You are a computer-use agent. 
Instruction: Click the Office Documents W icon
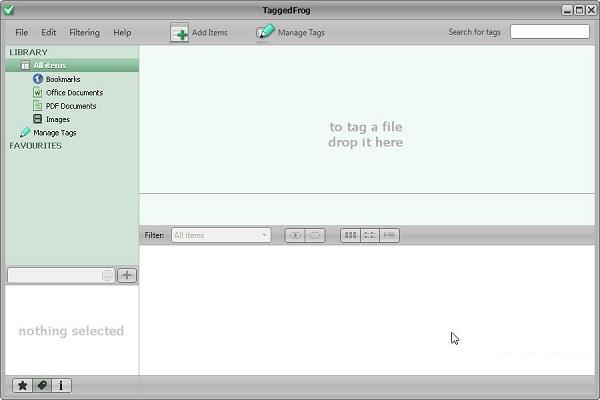point(38,92)
